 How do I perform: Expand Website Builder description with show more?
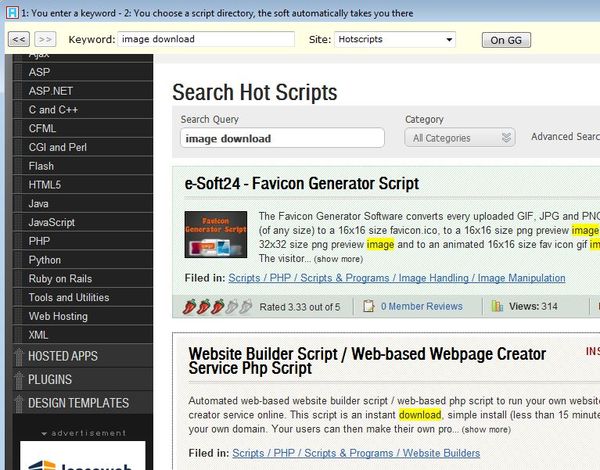tap(486, 429)
